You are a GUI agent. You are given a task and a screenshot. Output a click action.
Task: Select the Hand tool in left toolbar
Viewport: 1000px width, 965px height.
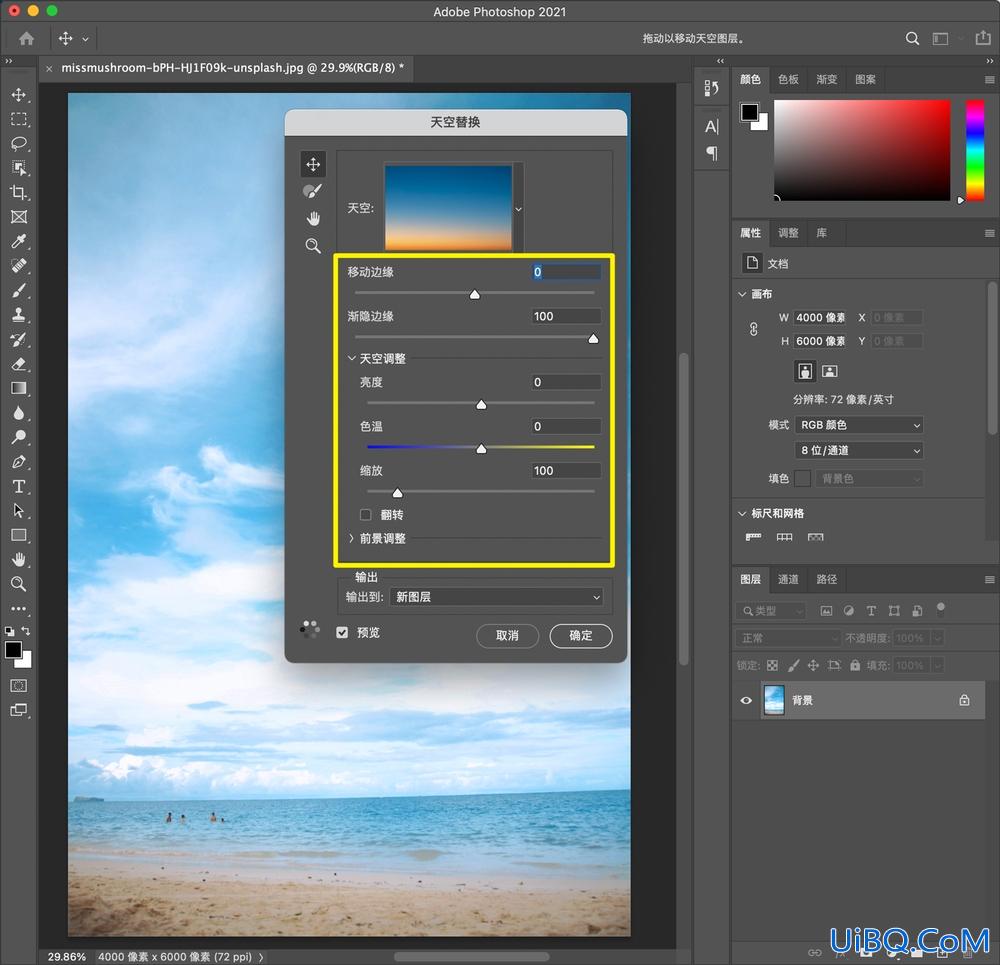tap(18, 559)
